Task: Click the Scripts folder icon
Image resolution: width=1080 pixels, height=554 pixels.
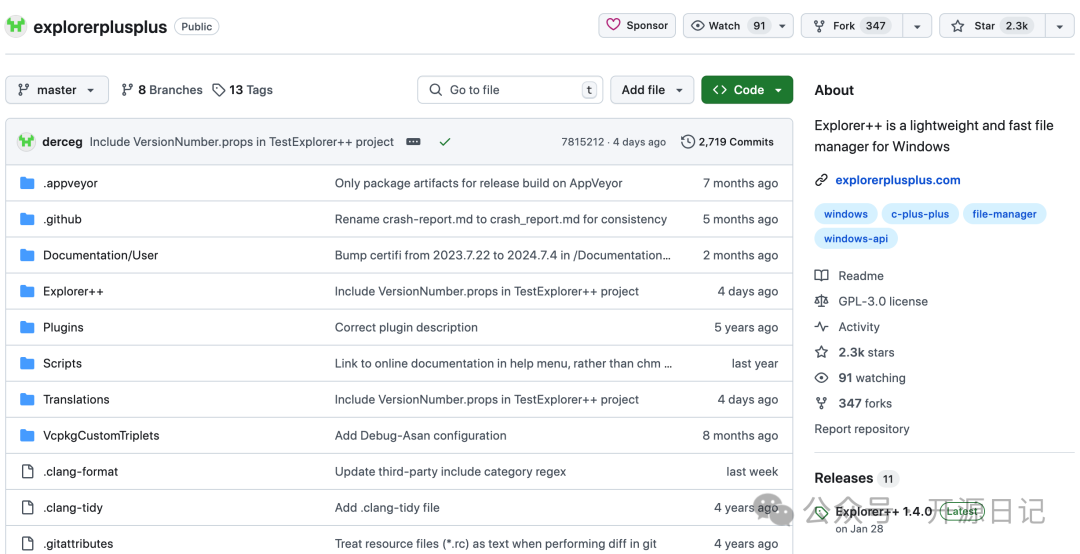Action: click(27, 363)
